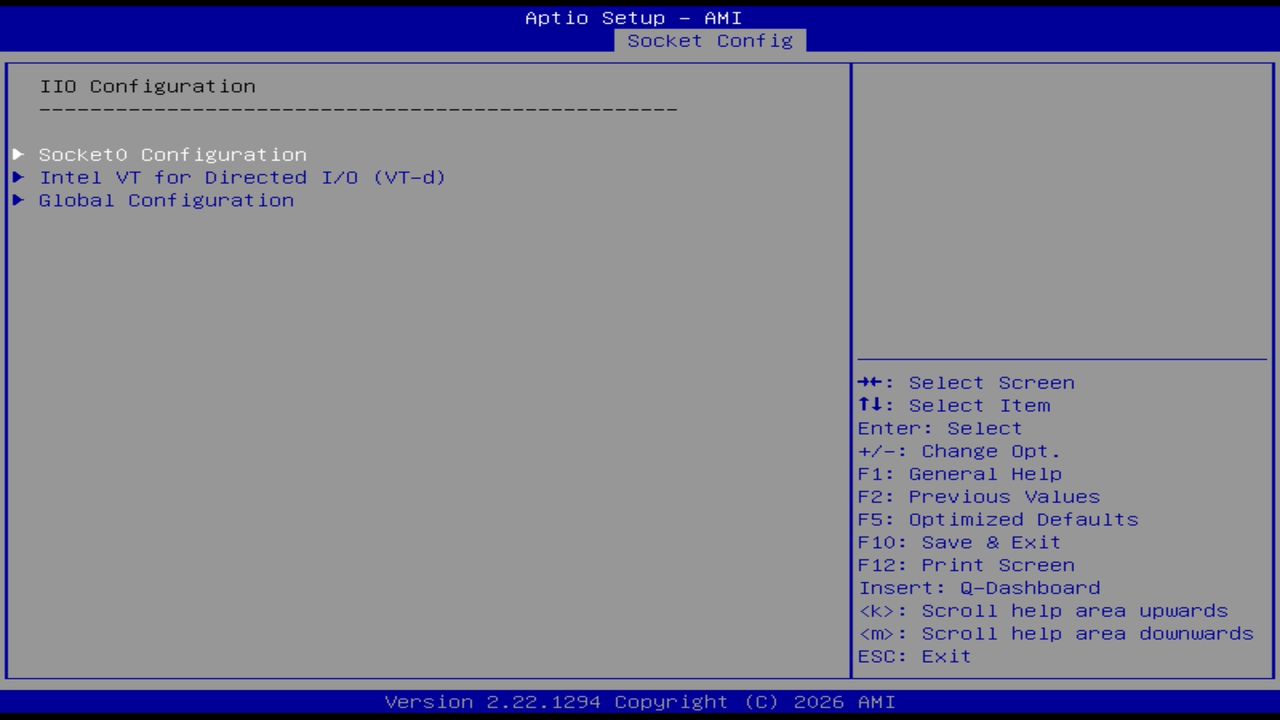This screenshot has width=1280, height=720.
Task: Click the arrow icon beside Global Configuration
Action: pyautogui.click(x=17, y=200)
